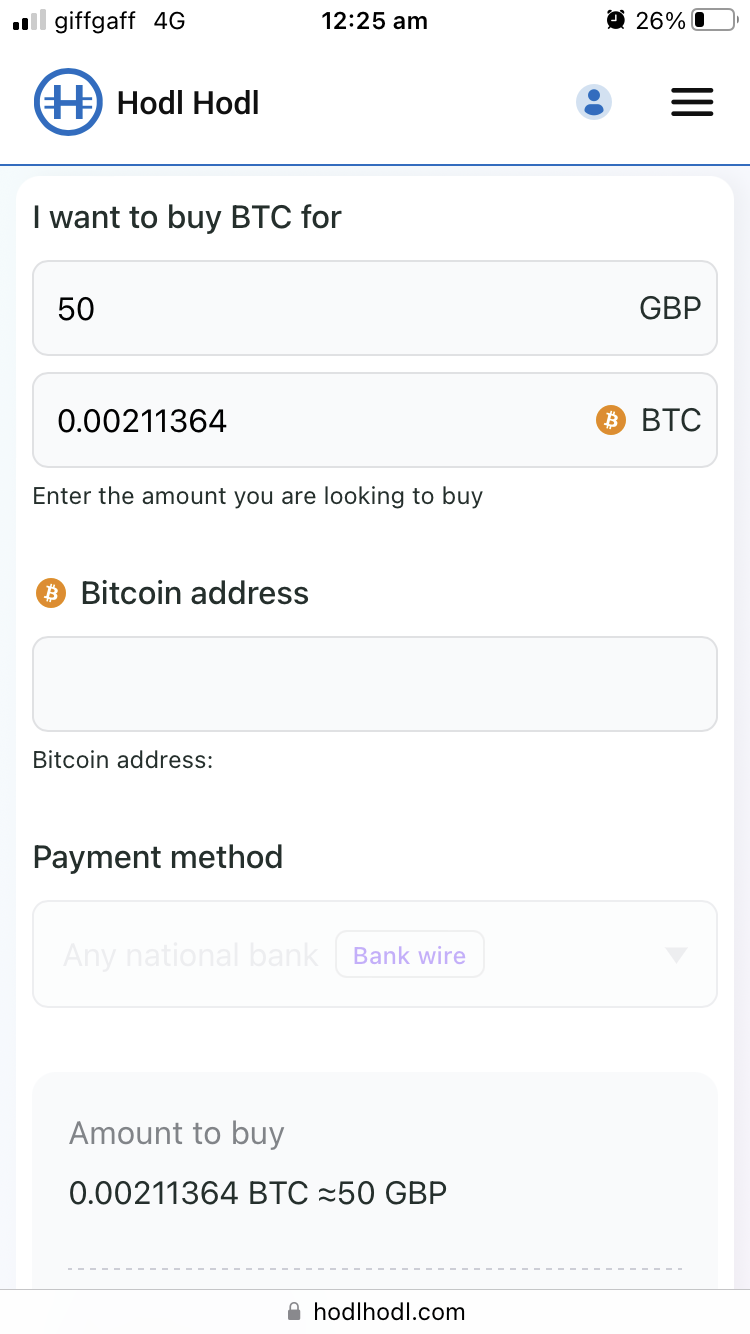The height and width of the screenshot is (1334, 750).
Task: Tap the Hodl Hodl circular logo icon
Action: pos(68,102)
